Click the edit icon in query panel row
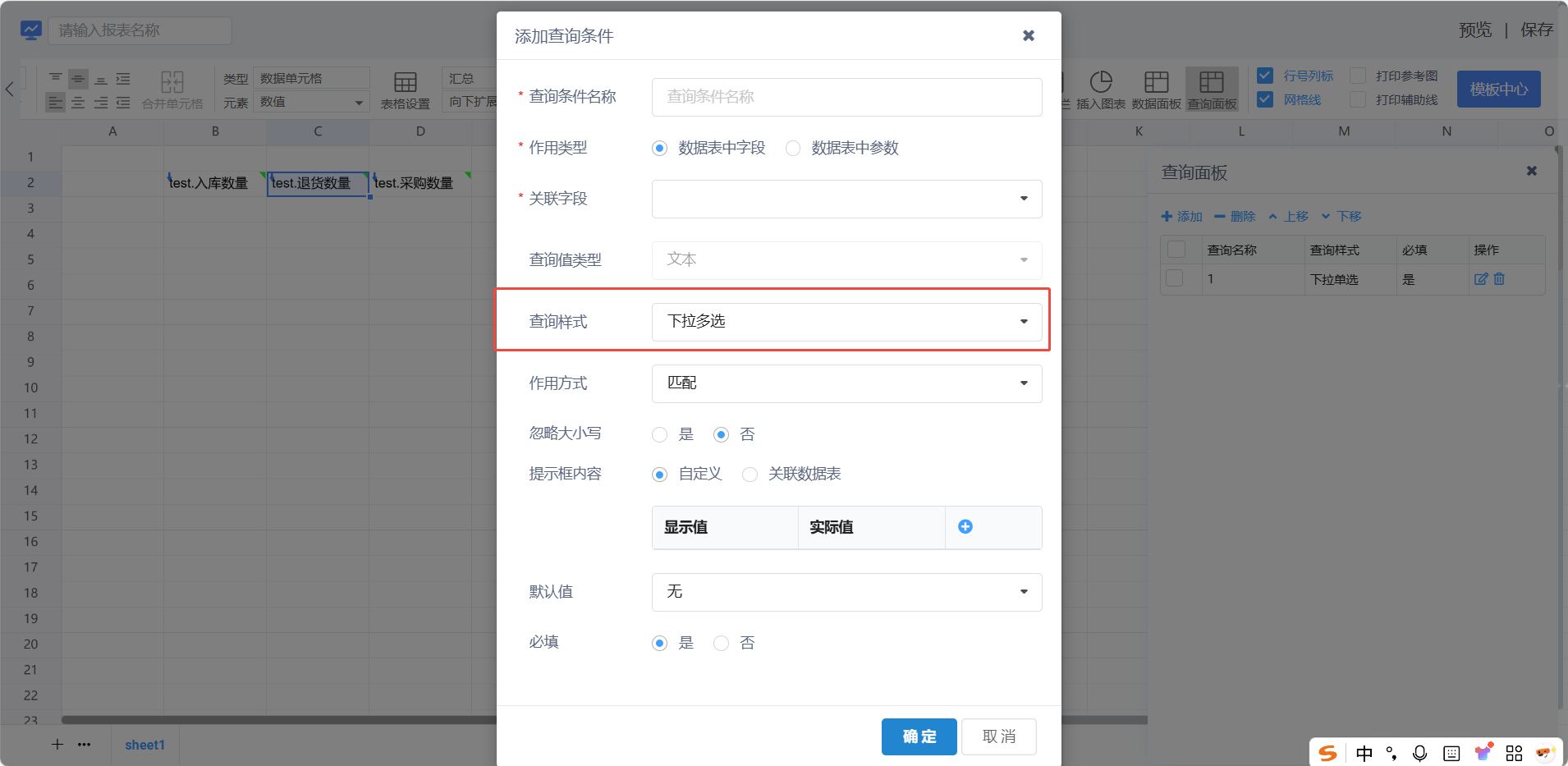The image size is (1568, 766). pos(1480,279)
